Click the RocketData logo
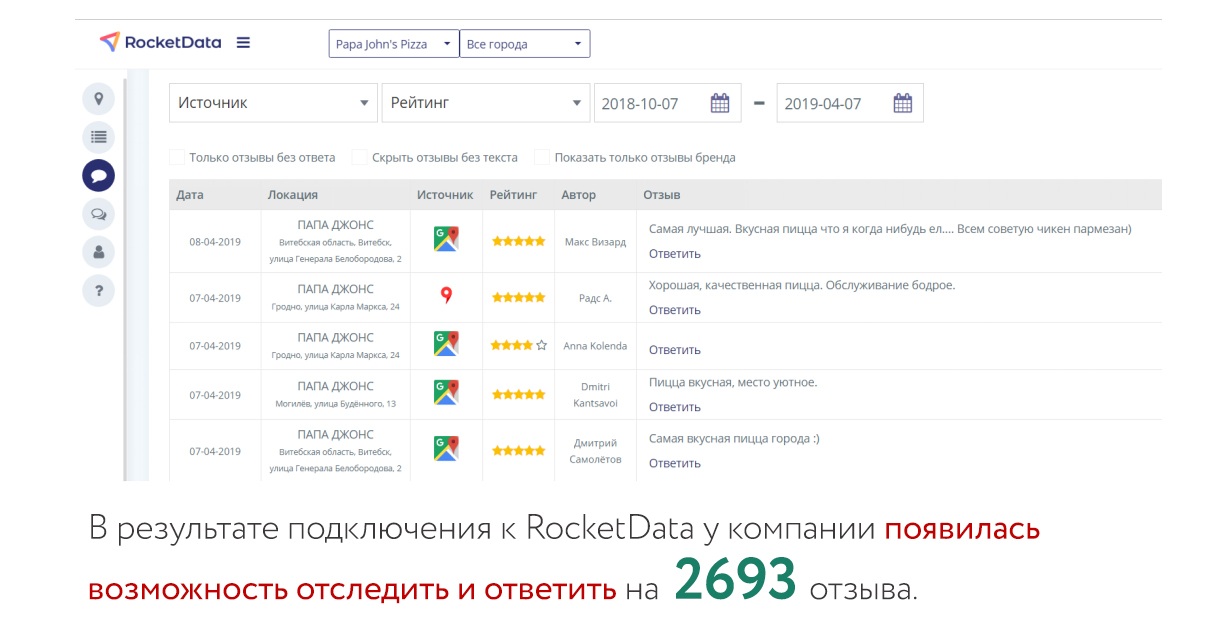 [x=160, y=42]
